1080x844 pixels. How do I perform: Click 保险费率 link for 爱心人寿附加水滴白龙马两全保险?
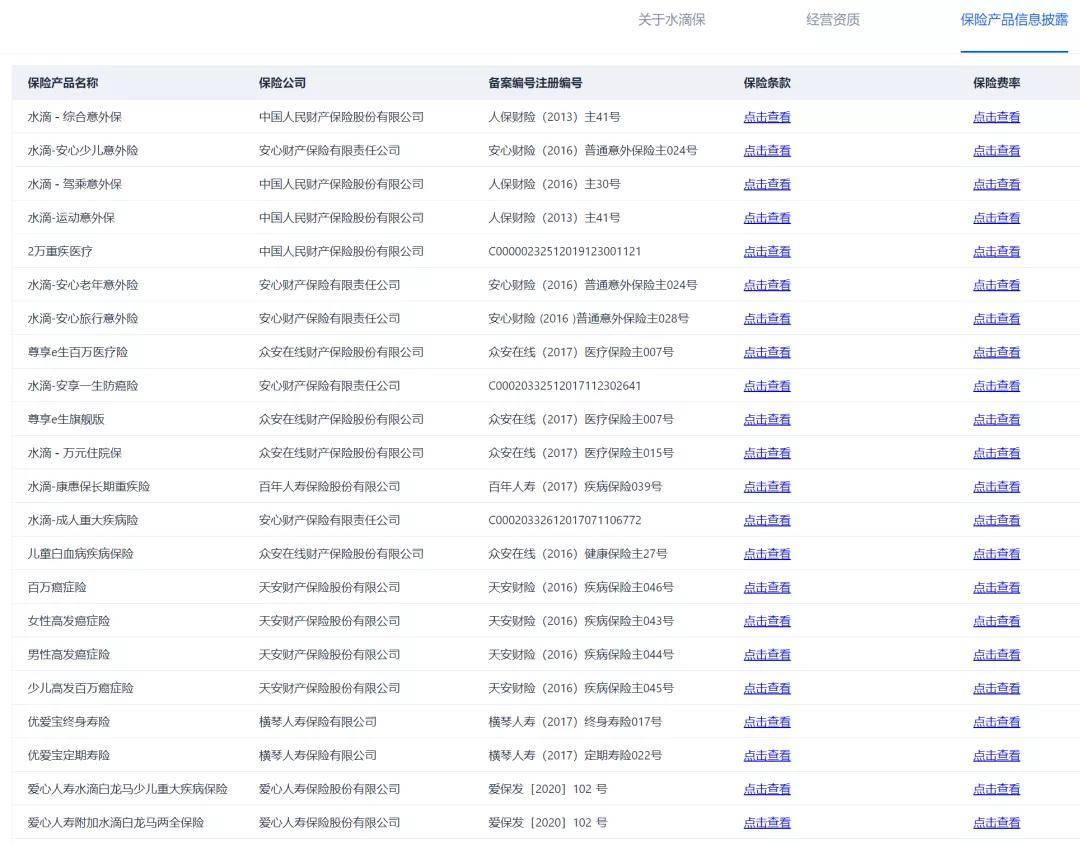pyautogui.click(x=996, y=823)
